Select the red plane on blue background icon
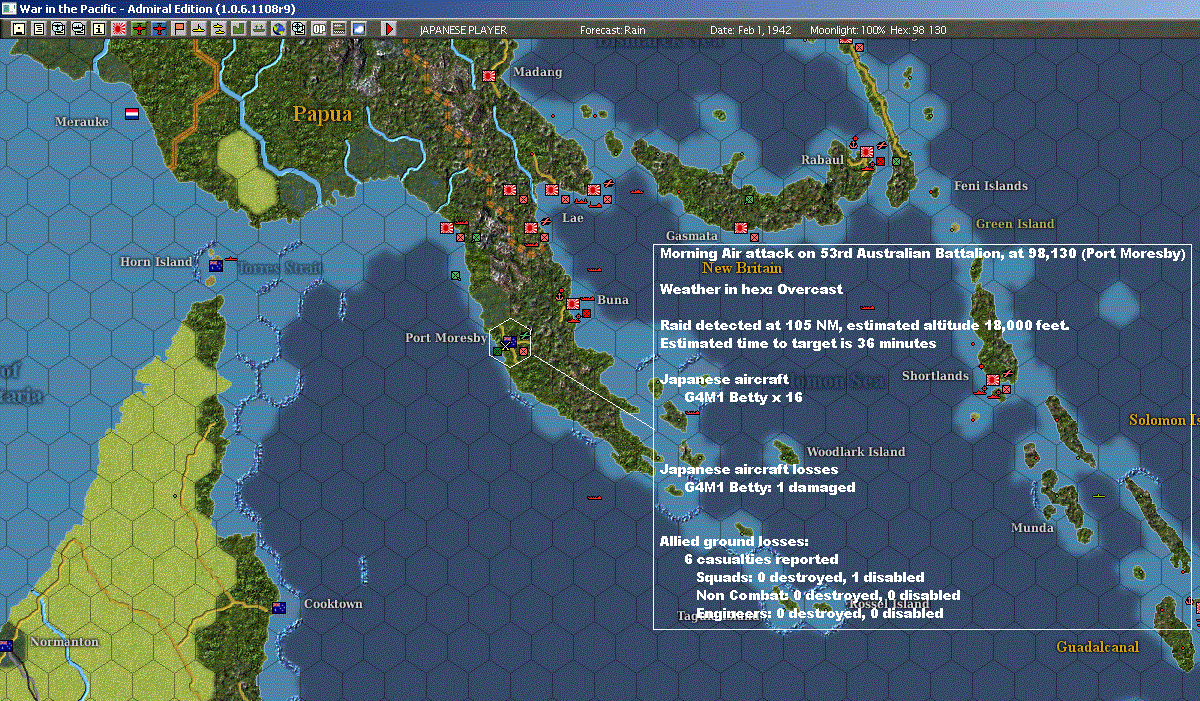1200x701 pixels. pyautogui.click(x=159, y=29)
